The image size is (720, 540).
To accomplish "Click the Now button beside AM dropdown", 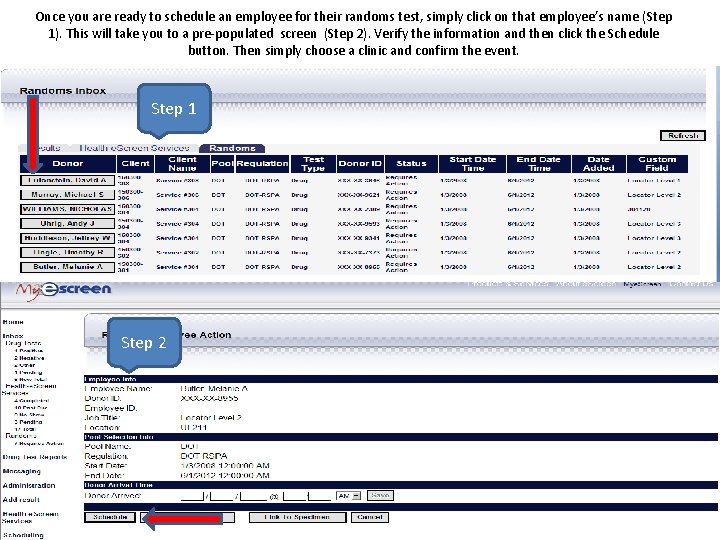I will (x=380, y=495).
